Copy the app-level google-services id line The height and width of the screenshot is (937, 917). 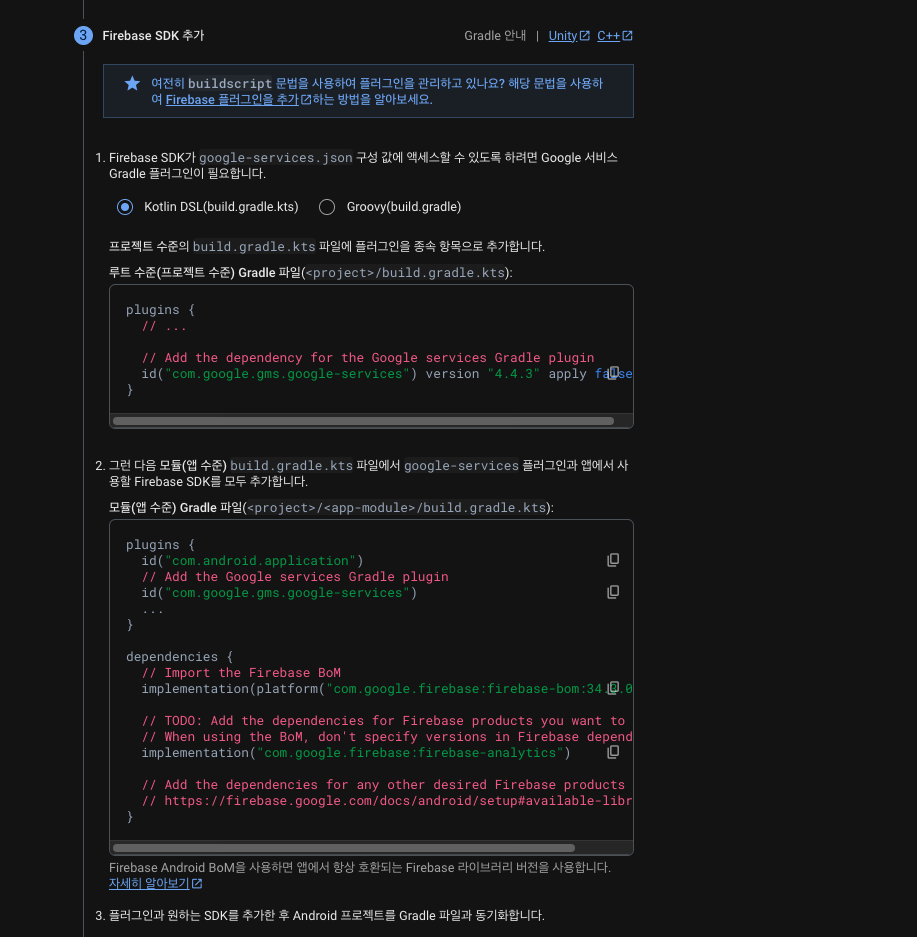point(613,592)
